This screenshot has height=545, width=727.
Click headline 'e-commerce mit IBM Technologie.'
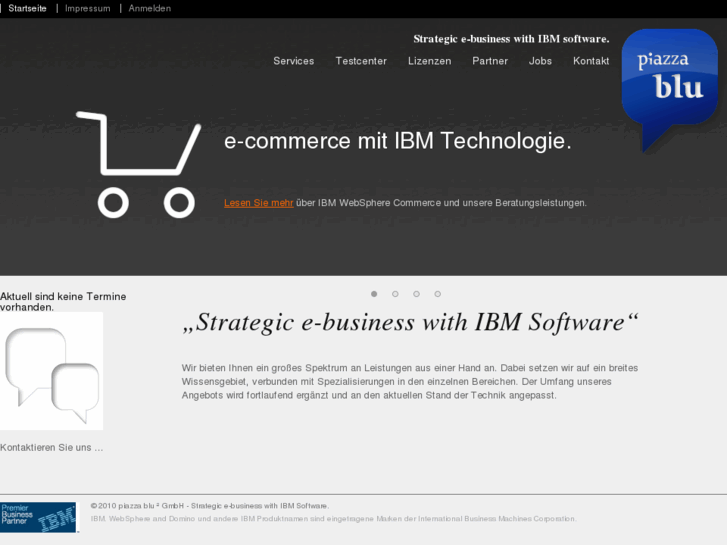tap(398, 141)
